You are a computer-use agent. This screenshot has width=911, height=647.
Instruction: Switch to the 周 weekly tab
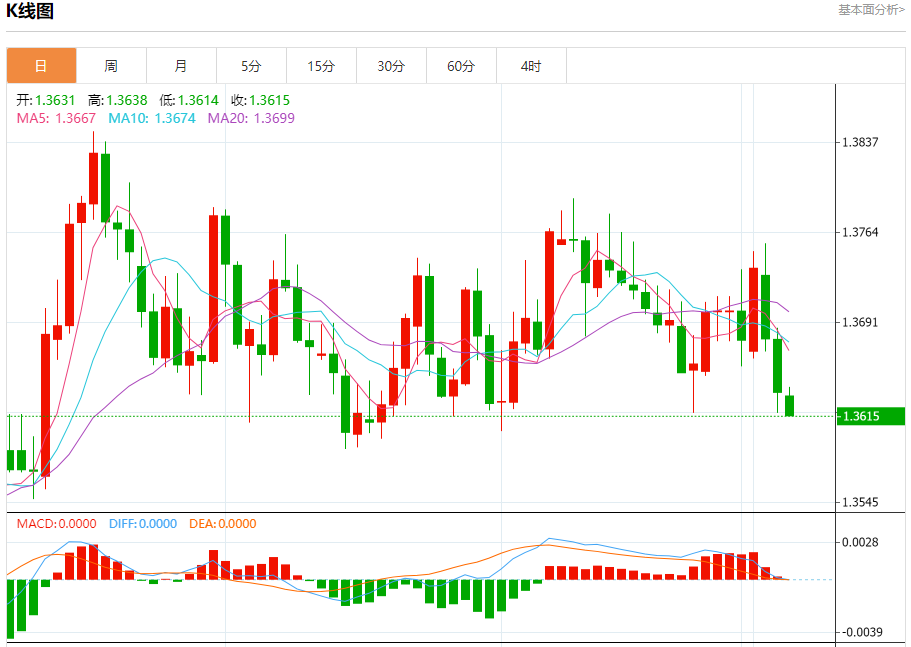[x=111, y=66]
